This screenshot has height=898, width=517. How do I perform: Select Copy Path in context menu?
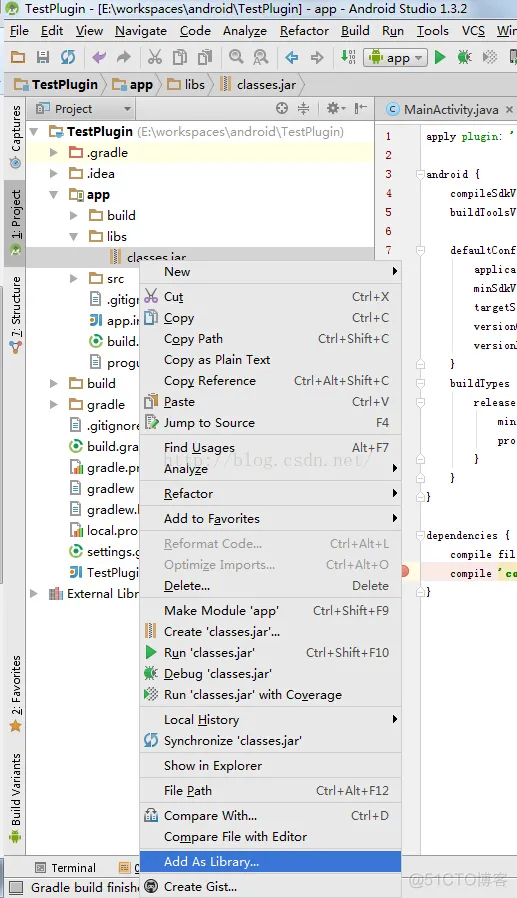pyautogui.click(x=270, y=338)
